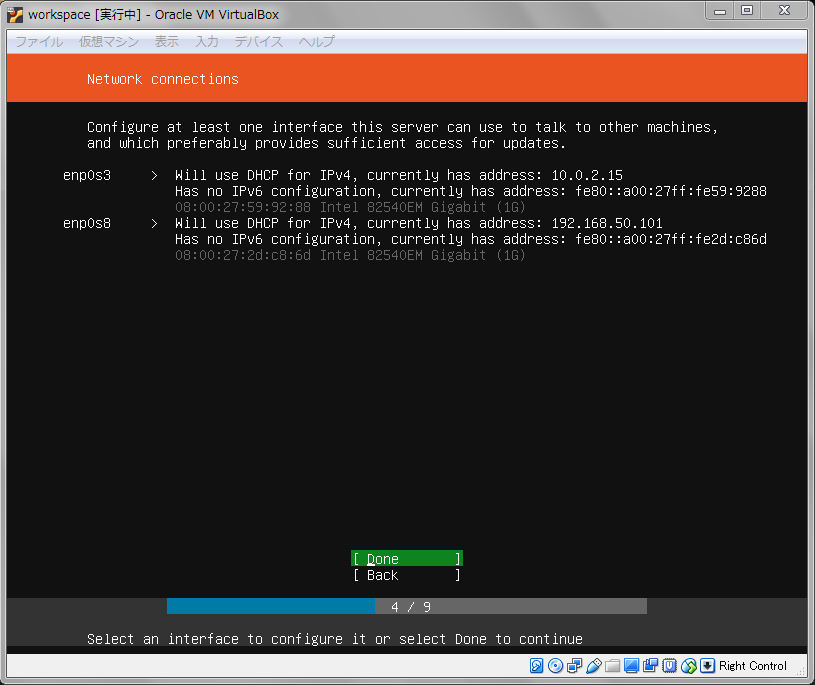Click the CPU virtualization chip status icon
Image resolution: width=815 pixels, height=685 pixels.
click(x=669, y=666)
